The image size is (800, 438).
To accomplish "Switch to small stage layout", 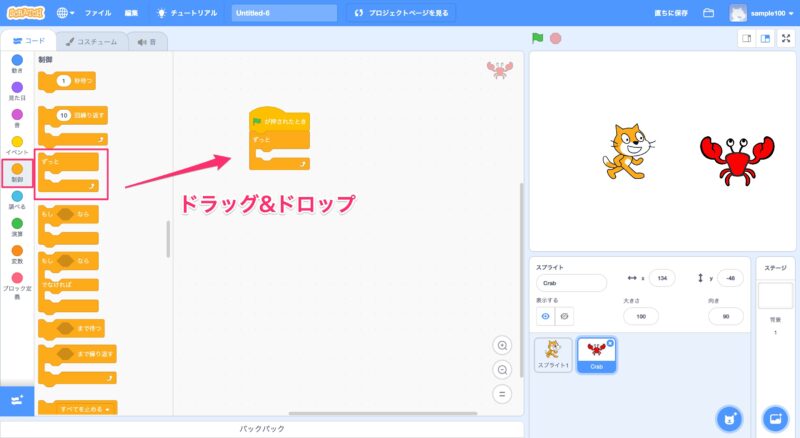I will point(746,39).
